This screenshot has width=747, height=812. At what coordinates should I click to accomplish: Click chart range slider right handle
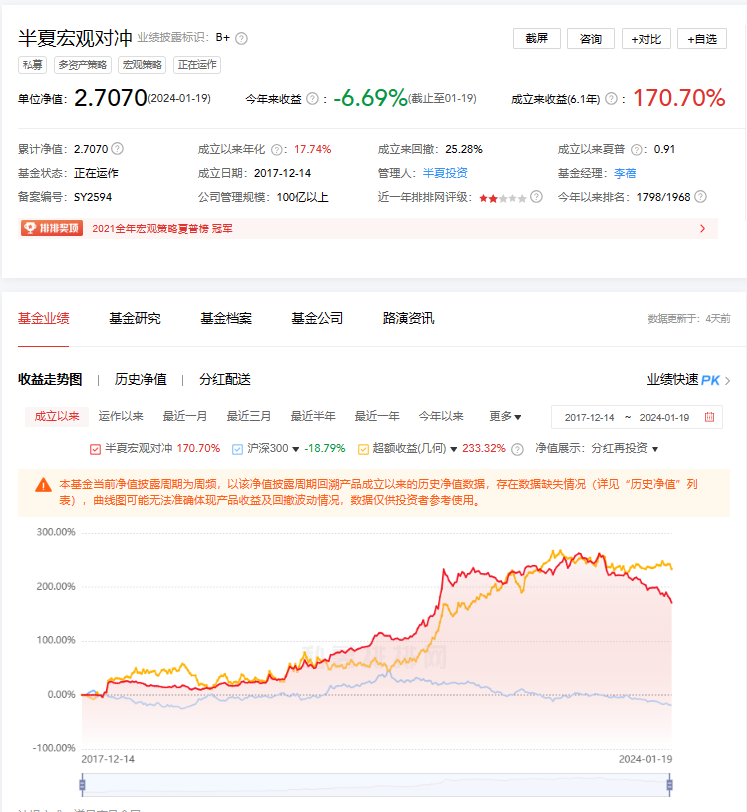[x=669, y=785]
